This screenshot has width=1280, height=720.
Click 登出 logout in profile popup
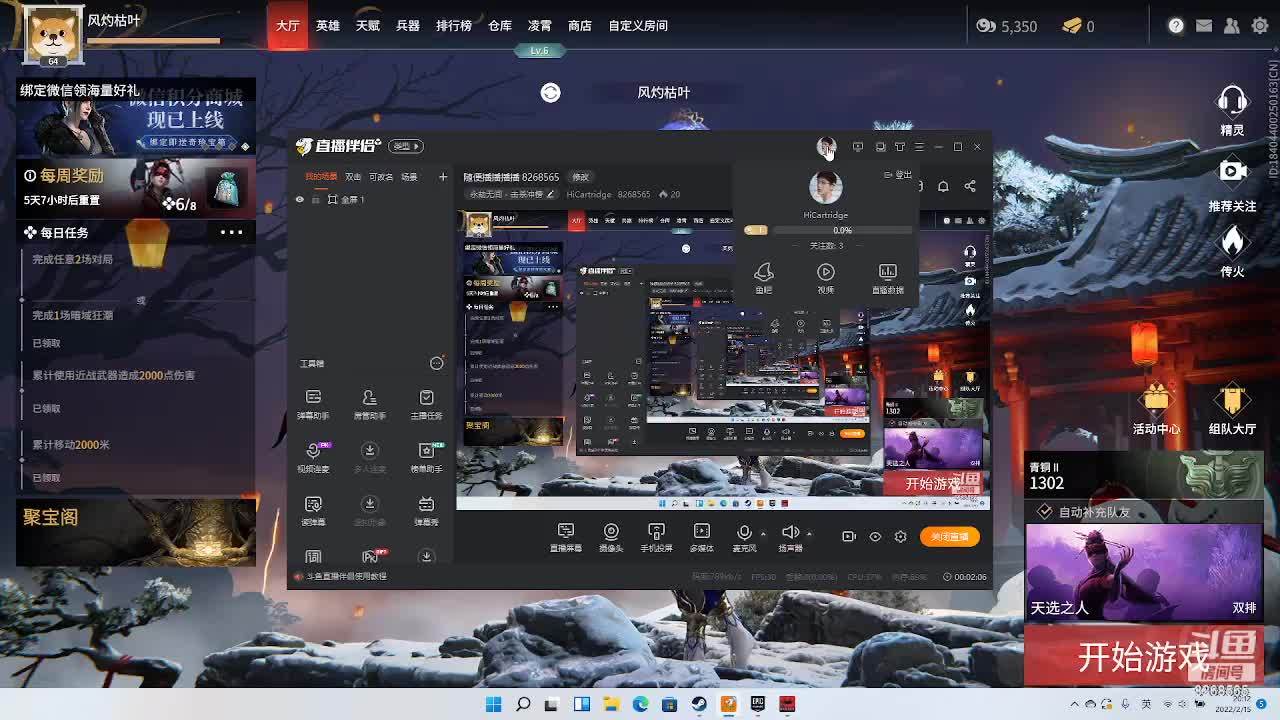[899, 175]
